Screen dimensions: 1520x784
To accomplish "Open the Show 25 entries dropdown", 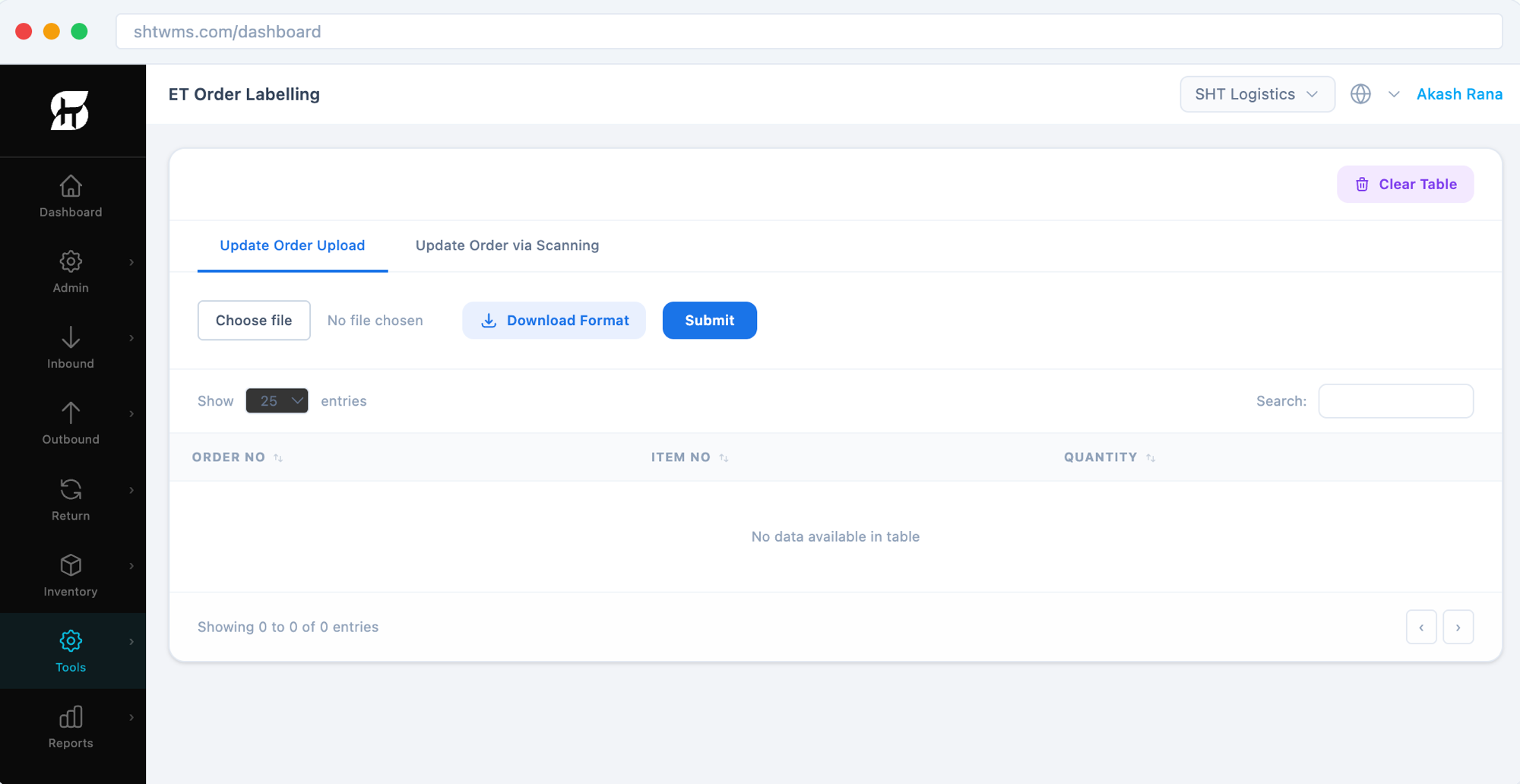I will point(277,401).
